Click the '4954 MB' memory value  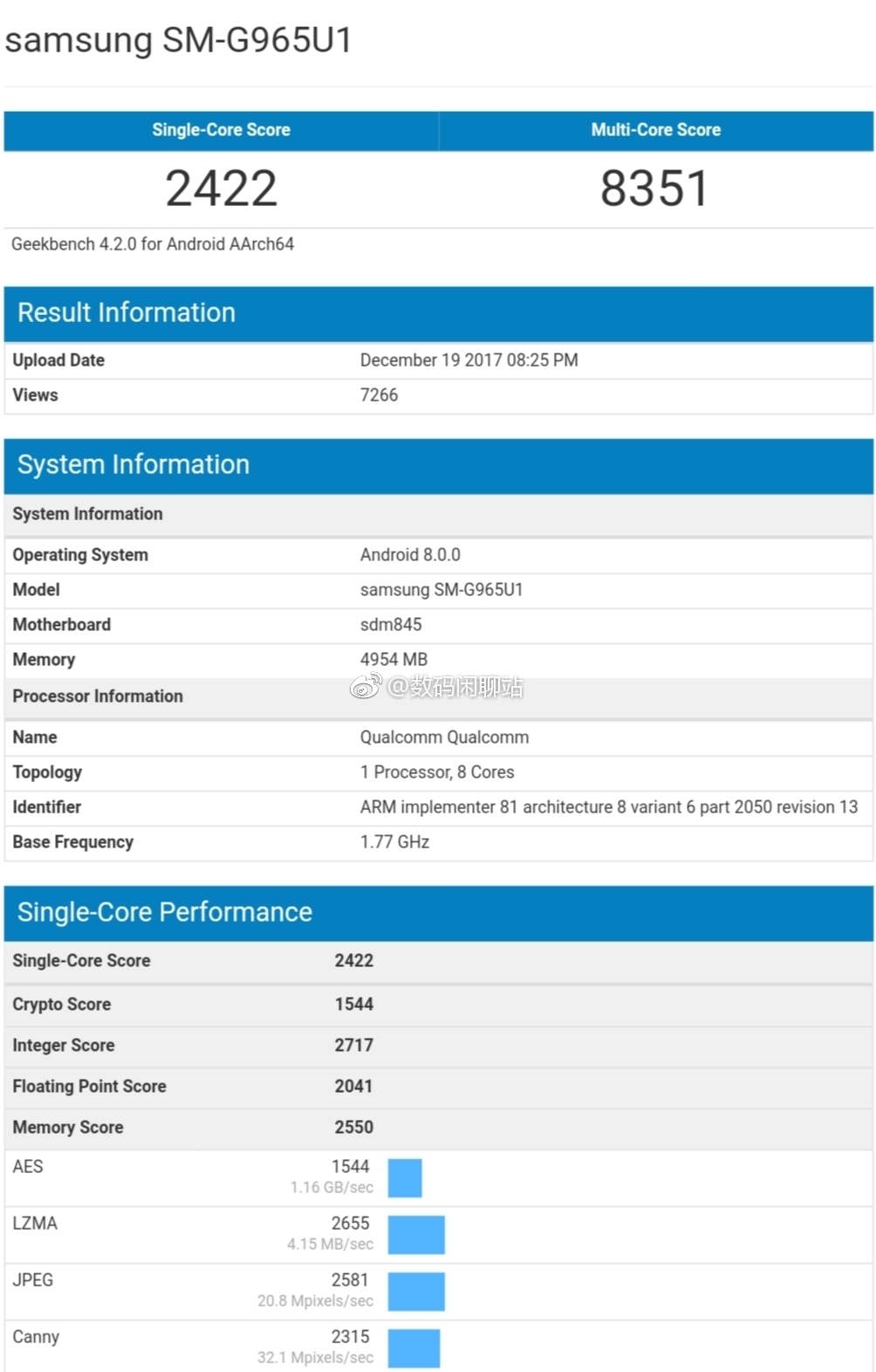(x=394, y=660)
